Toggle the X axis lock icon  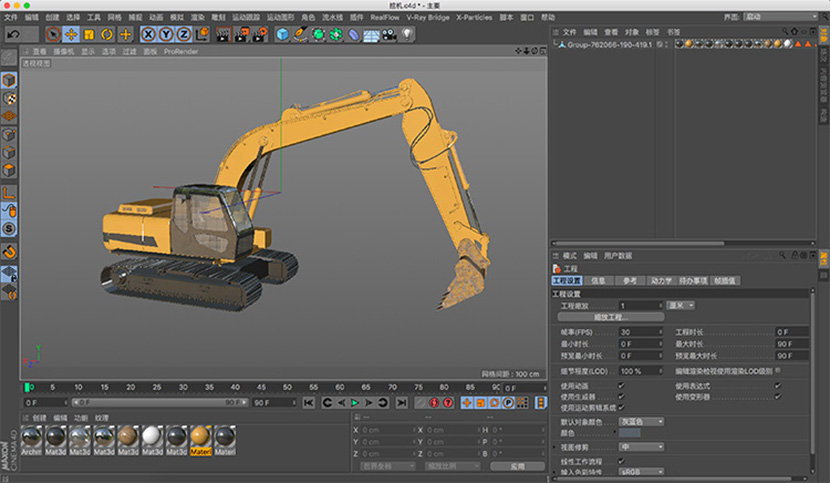(149, 35)
